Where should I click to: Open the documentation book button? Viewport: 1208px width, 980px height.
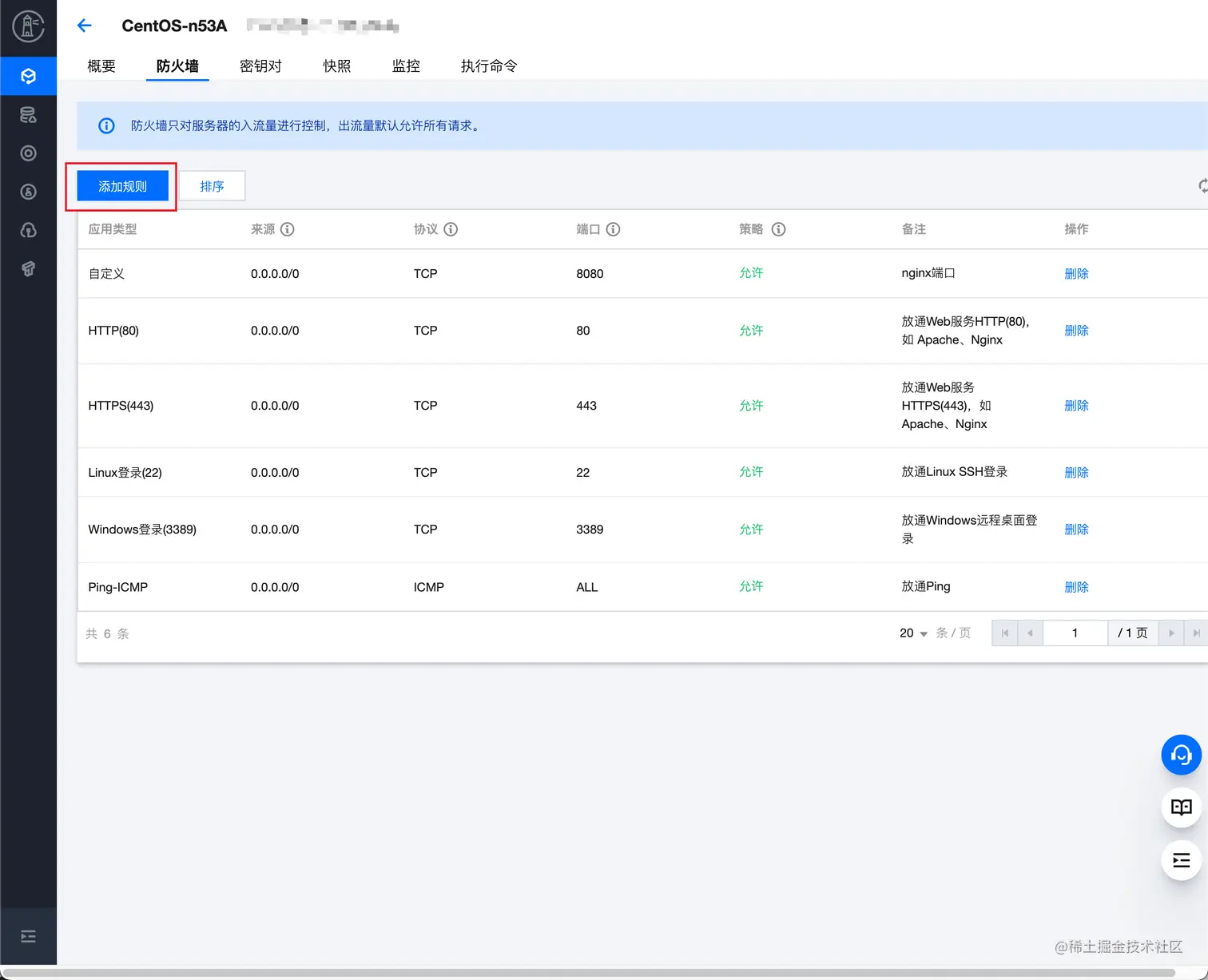[1181, 807]
